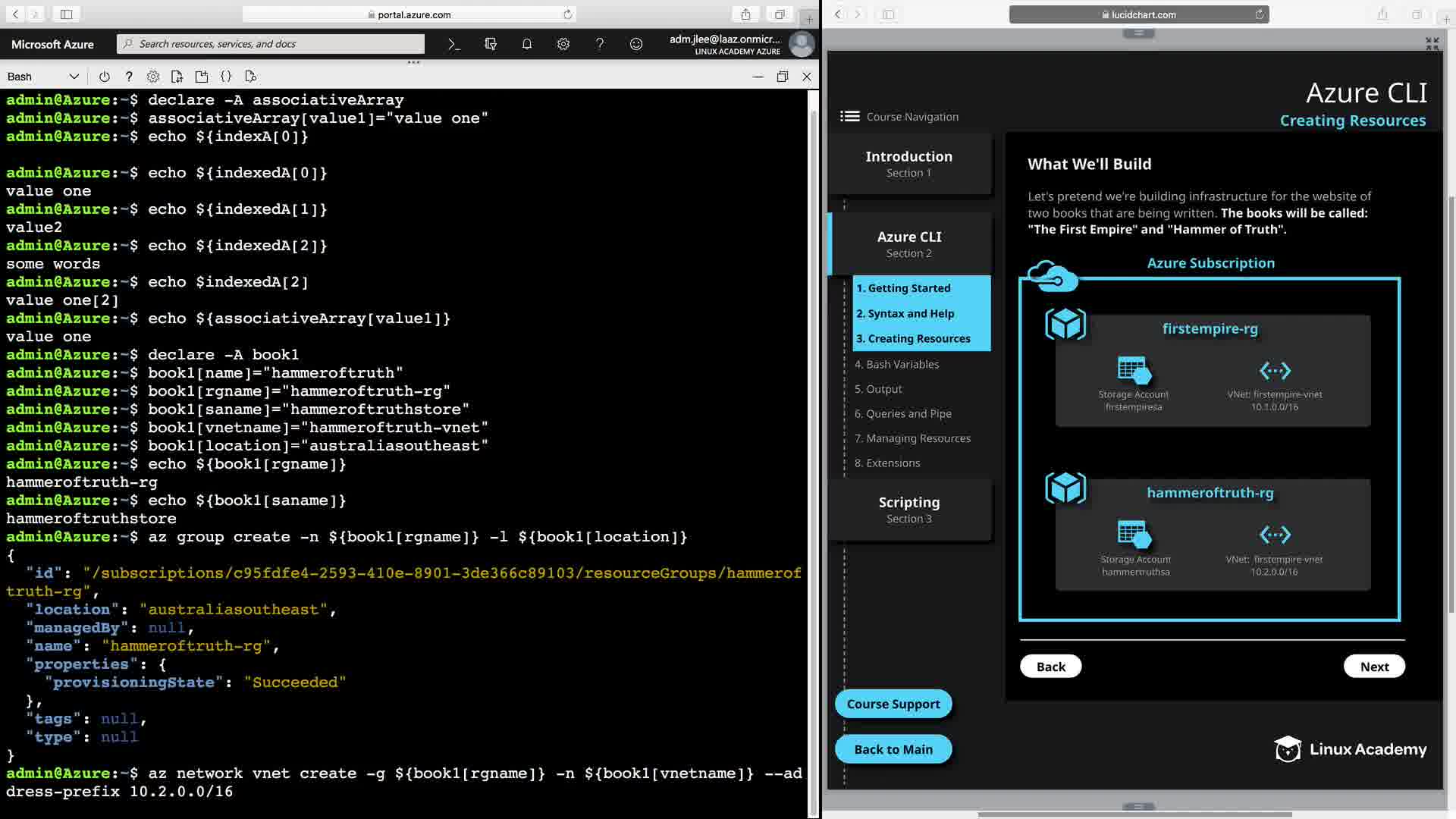
Task: Open new Cloud Shell session icon
Action: [x=201, y=77]
